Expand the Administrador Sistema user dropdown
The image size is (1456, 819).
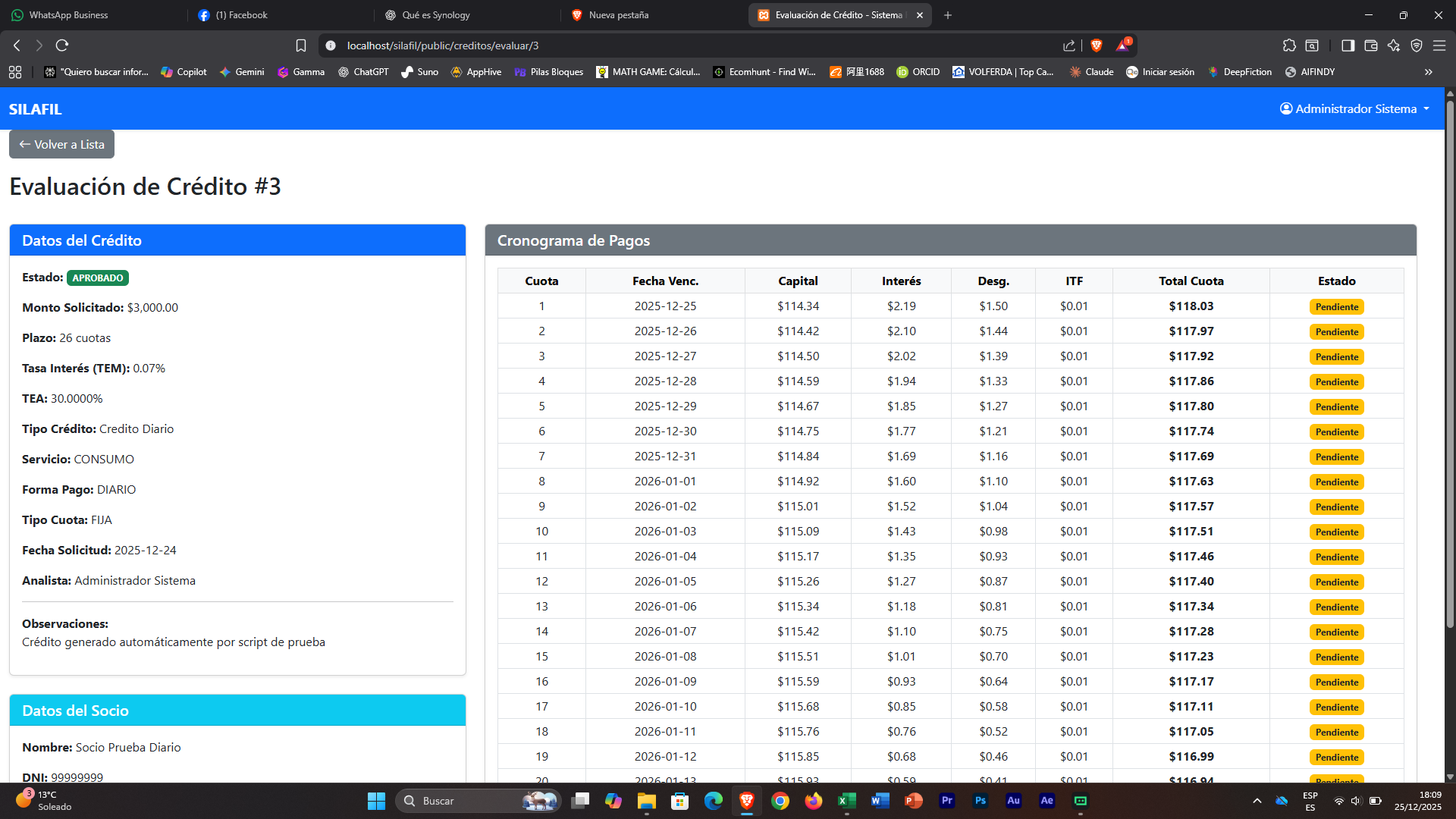point(1354,109)
